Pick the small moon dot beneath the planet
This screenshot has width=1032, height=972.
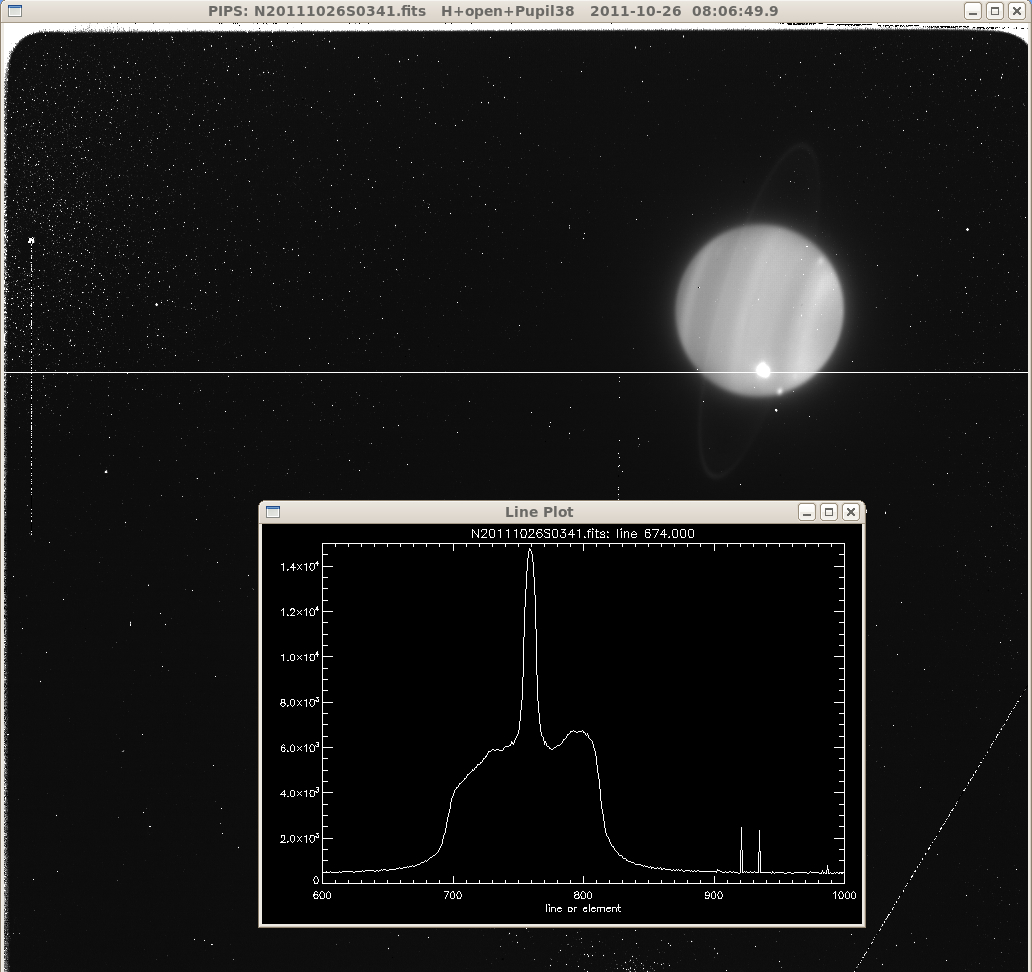pos(776,411)
